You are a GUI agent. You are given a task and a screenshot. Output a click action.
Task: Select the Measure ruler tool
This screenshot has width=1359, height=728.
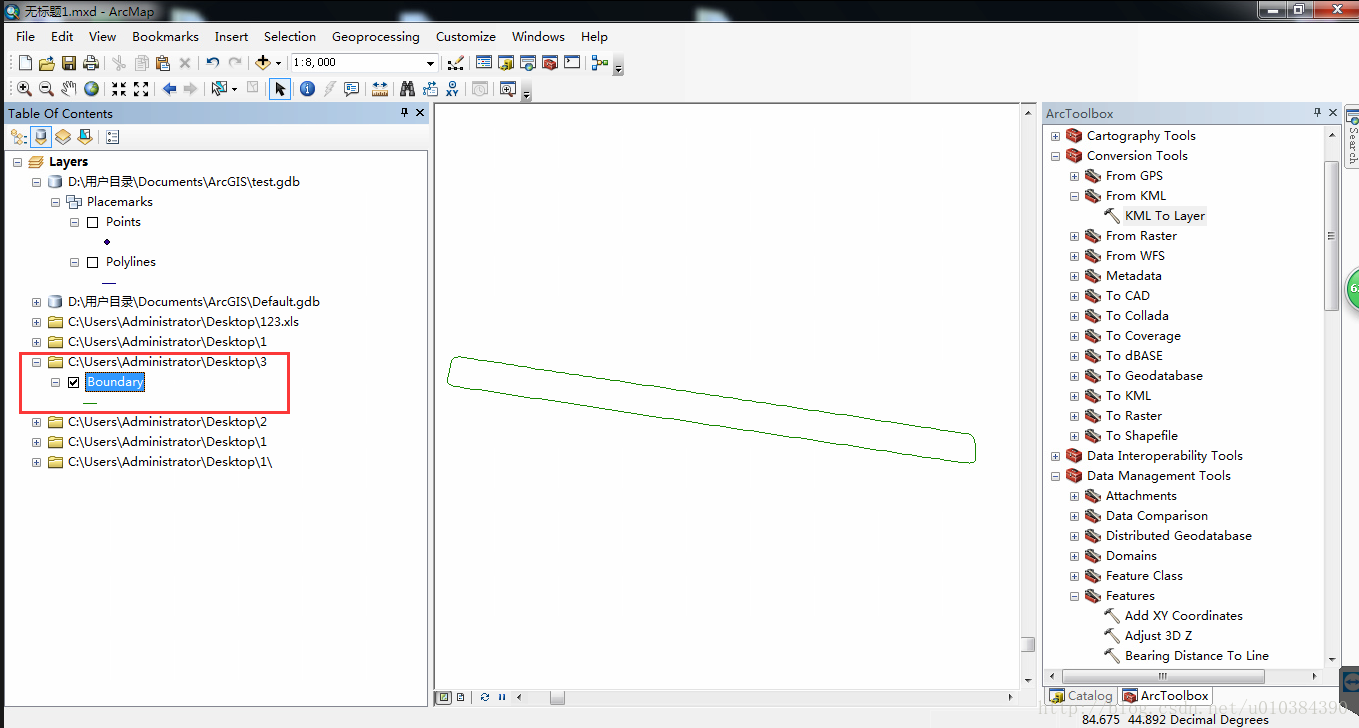(x=380, y=89)
